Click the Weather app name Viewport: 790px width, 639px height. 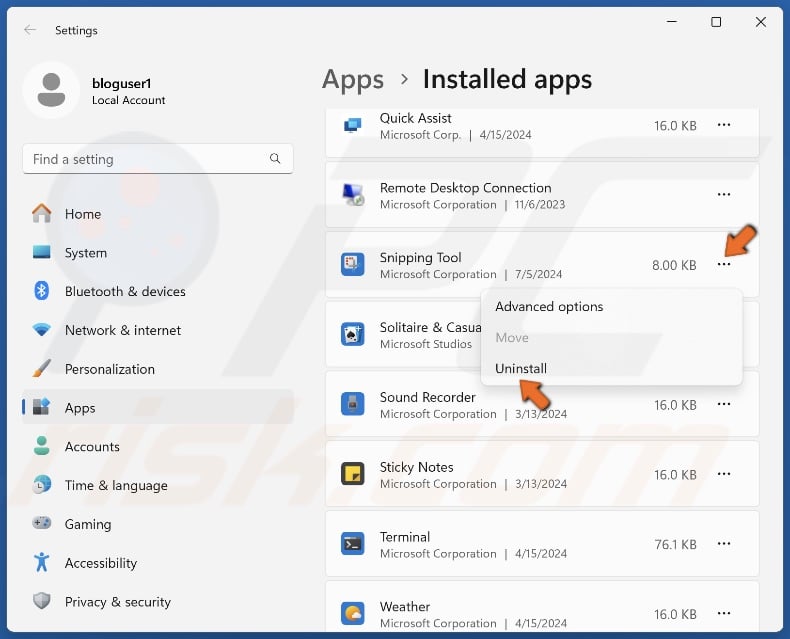tap(405, 607)
